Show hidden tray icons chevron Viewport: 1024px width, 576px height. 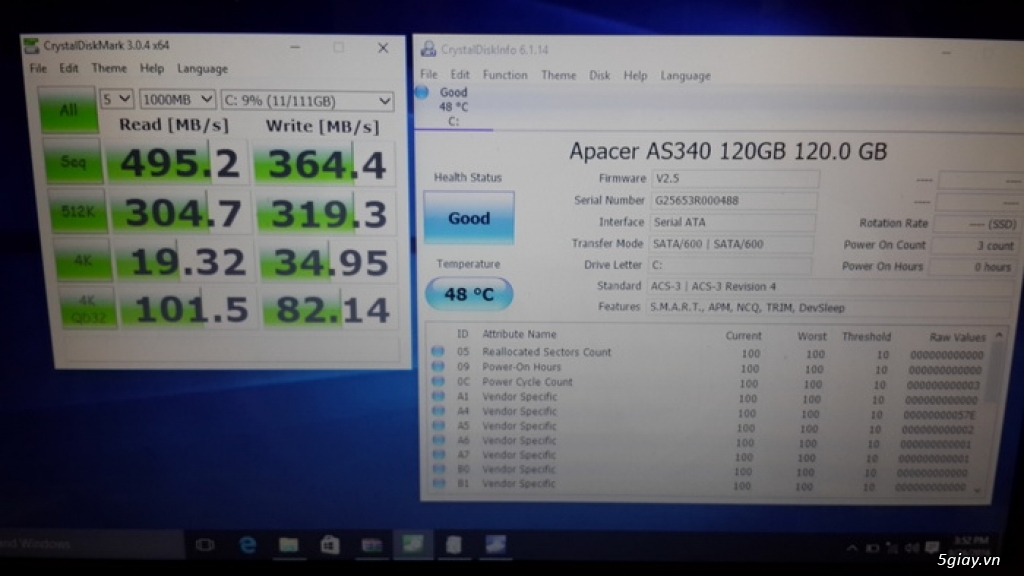coord(852,548)
